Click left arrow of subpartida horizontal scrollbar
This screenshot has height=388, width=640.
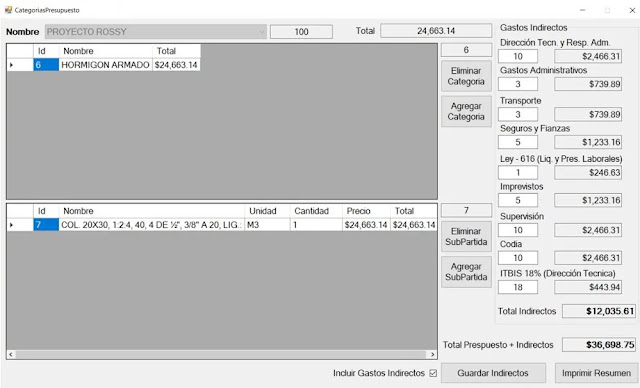11,355
